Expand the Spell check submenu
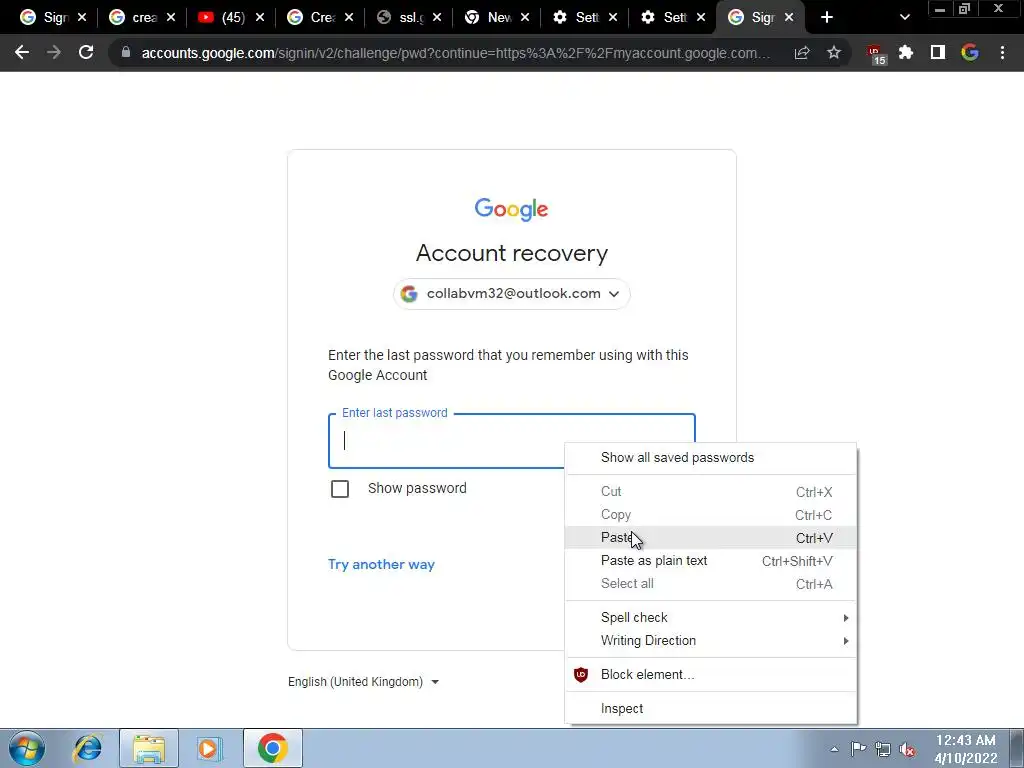The image size is (1024, 768). pos(711,618)
